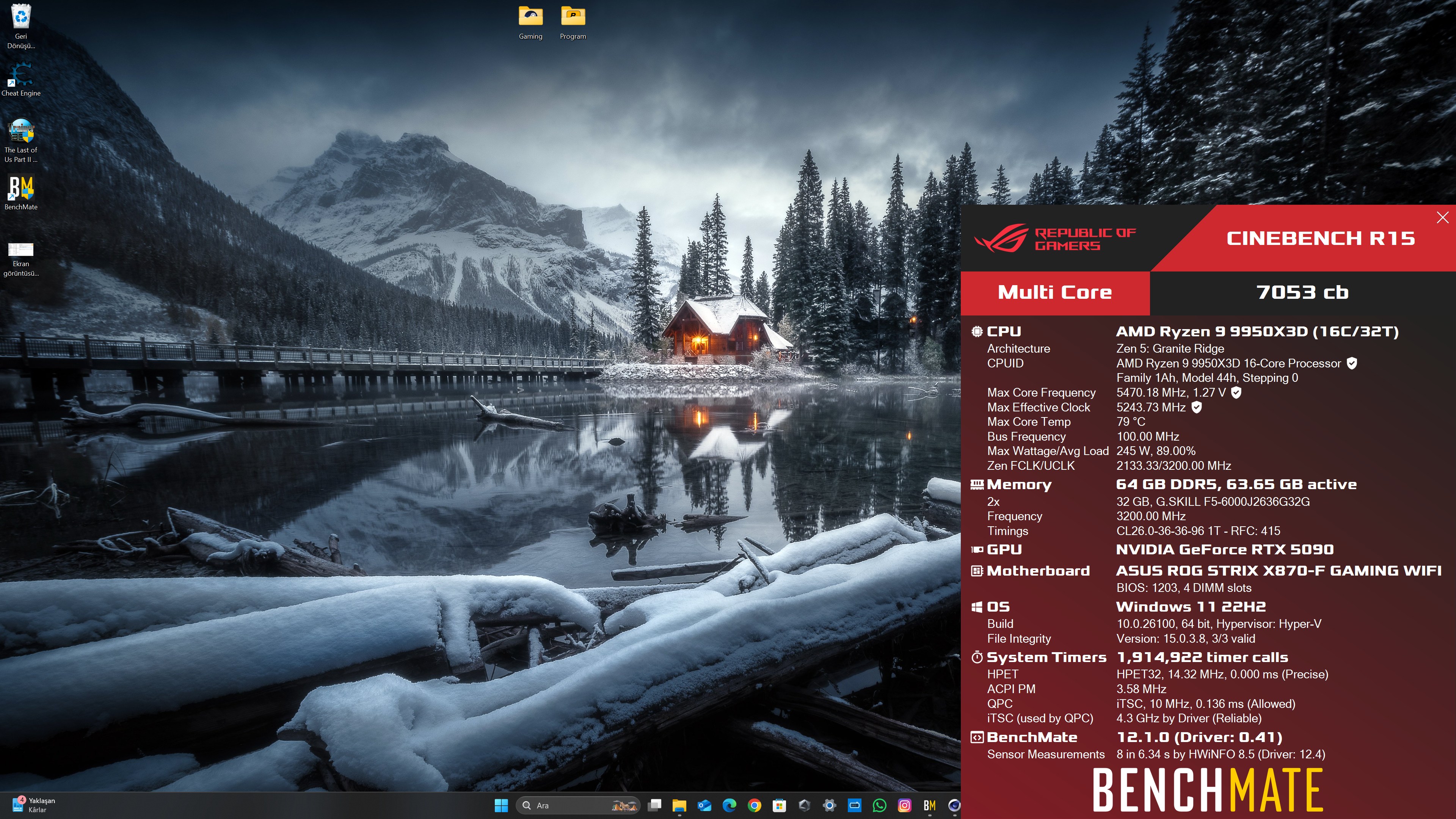Click the Windows 11 22H2 text
This screenshot has width=1456, height=819.
pos(1190,607)
